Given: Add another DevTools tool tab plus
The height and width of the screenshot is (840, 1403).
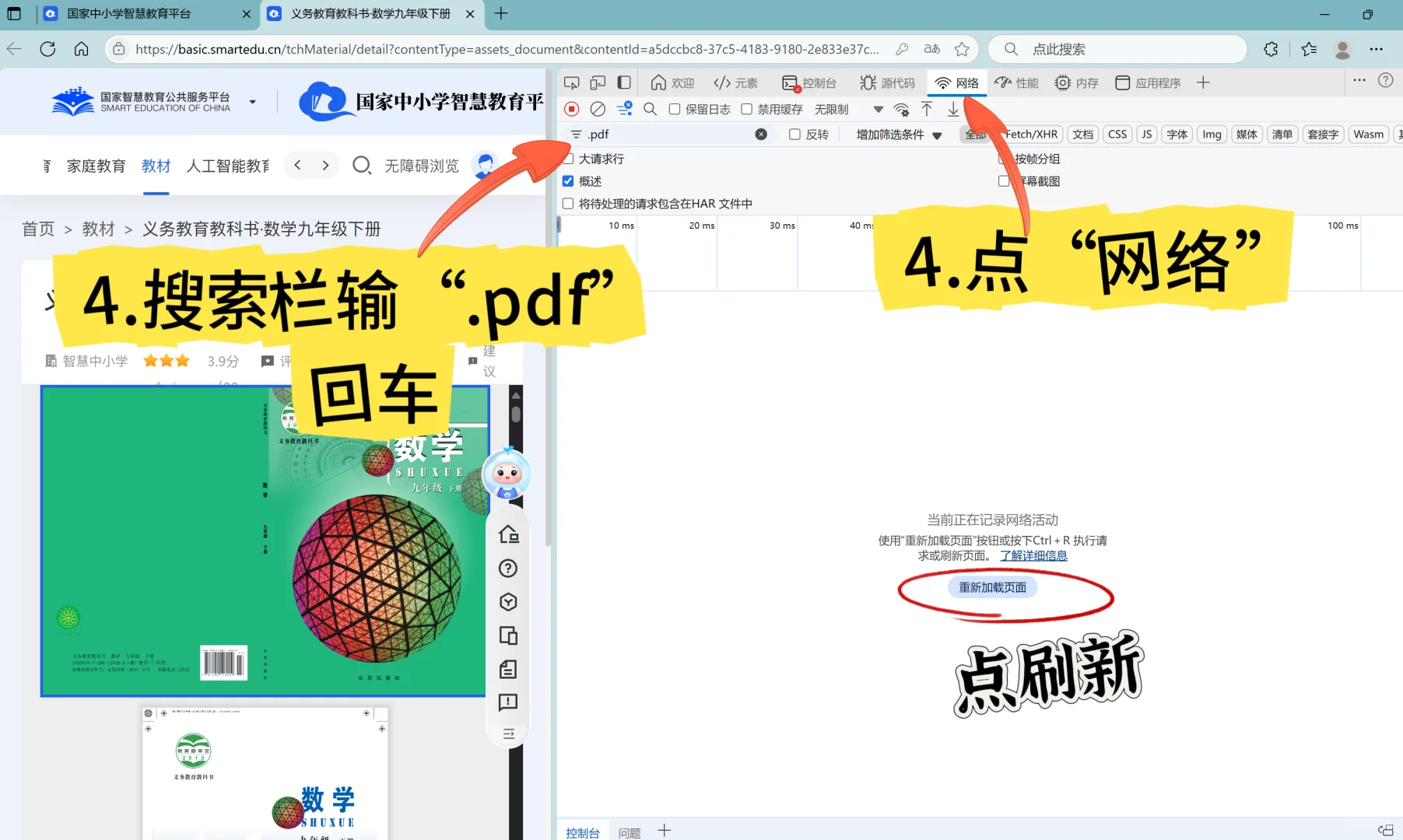Looking at the screenshot, I should pos(1203,82).
